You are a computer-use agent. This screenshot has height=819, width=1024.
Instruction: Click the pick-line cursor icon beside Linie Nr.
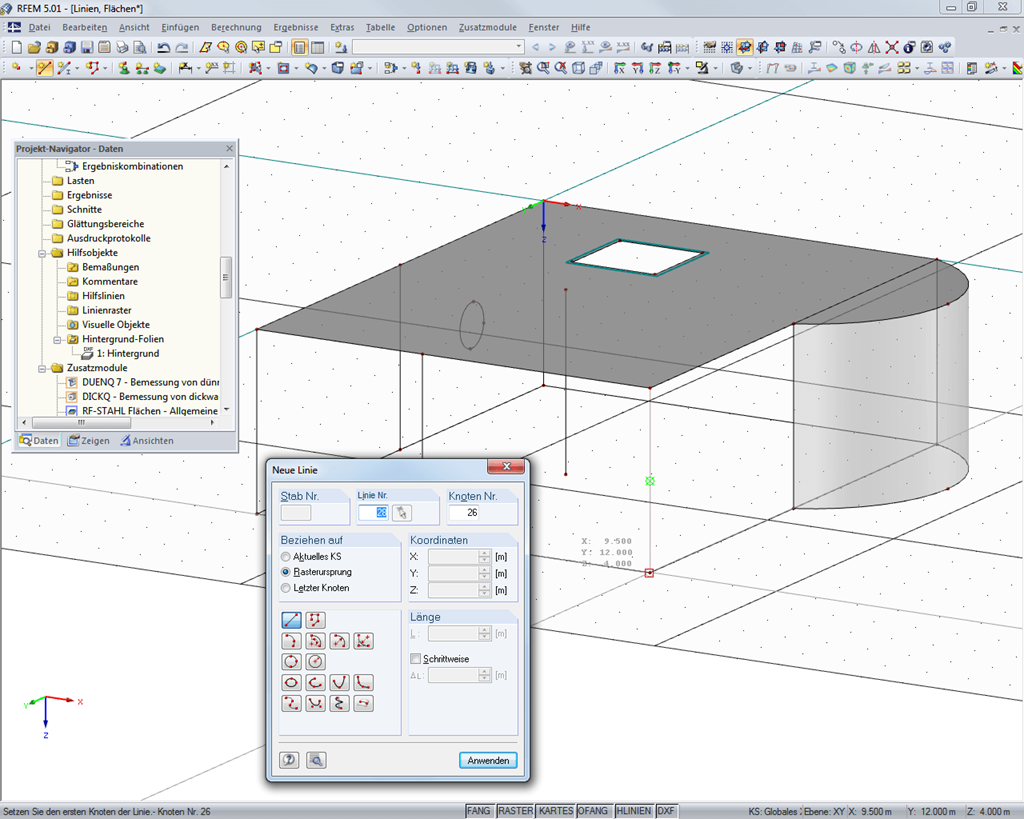402,513
